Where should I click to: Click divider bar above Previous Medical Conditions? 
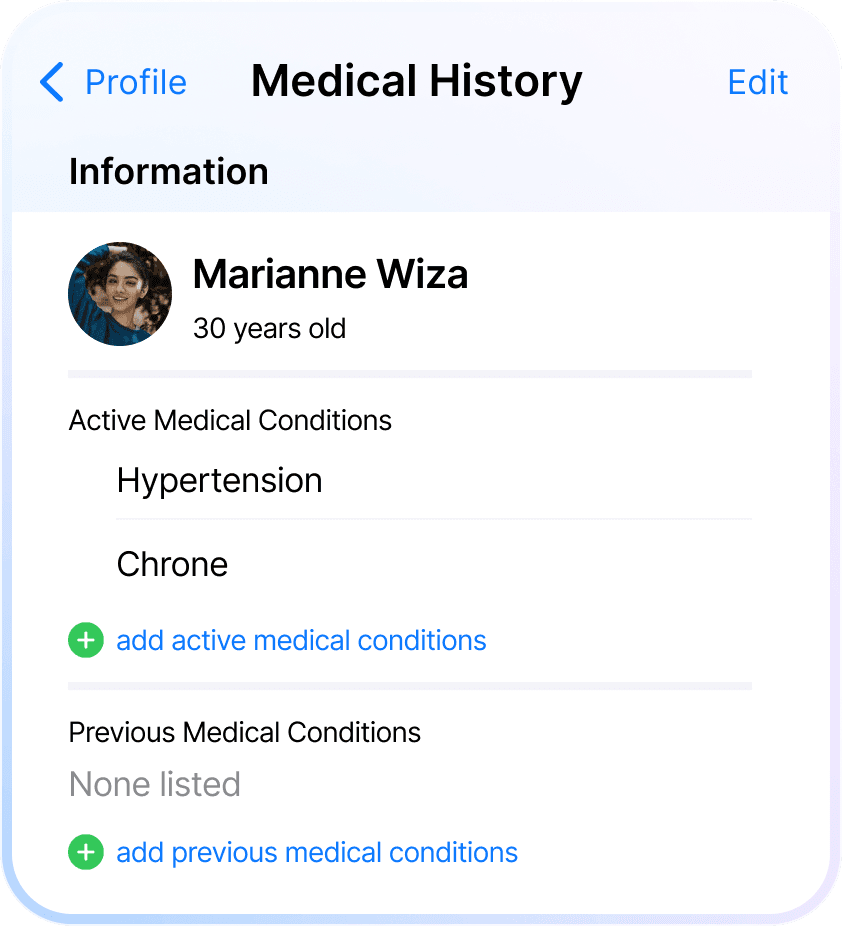coord(410,686)
